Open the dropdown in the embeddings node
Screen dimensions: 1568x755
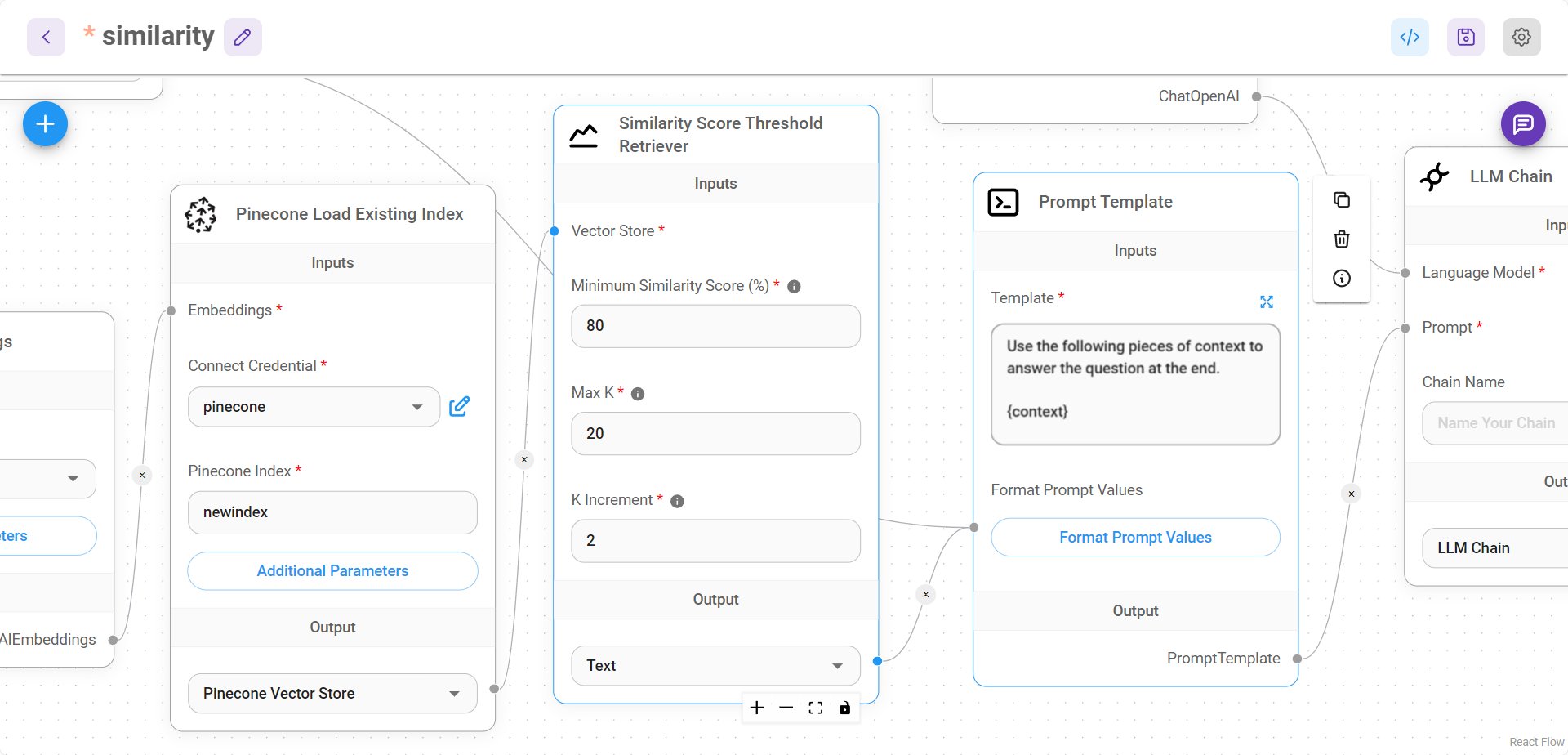pos(48,479)
